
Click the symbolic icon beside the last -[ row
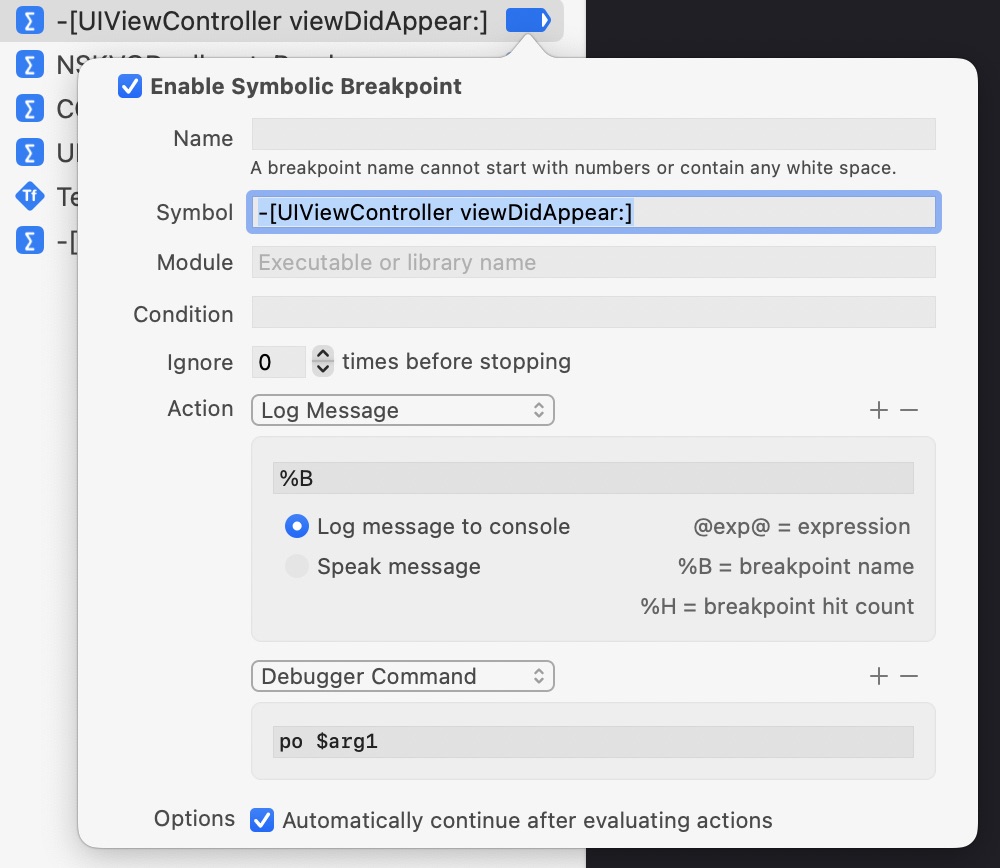(29, 240)
